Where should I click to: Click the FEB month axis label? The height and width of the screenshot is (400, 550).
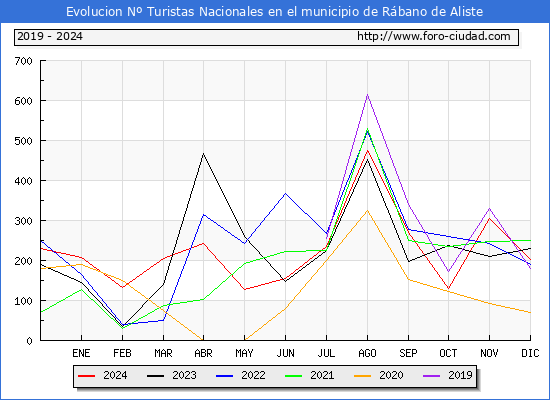pyautogui.click(x=122, y=353)
